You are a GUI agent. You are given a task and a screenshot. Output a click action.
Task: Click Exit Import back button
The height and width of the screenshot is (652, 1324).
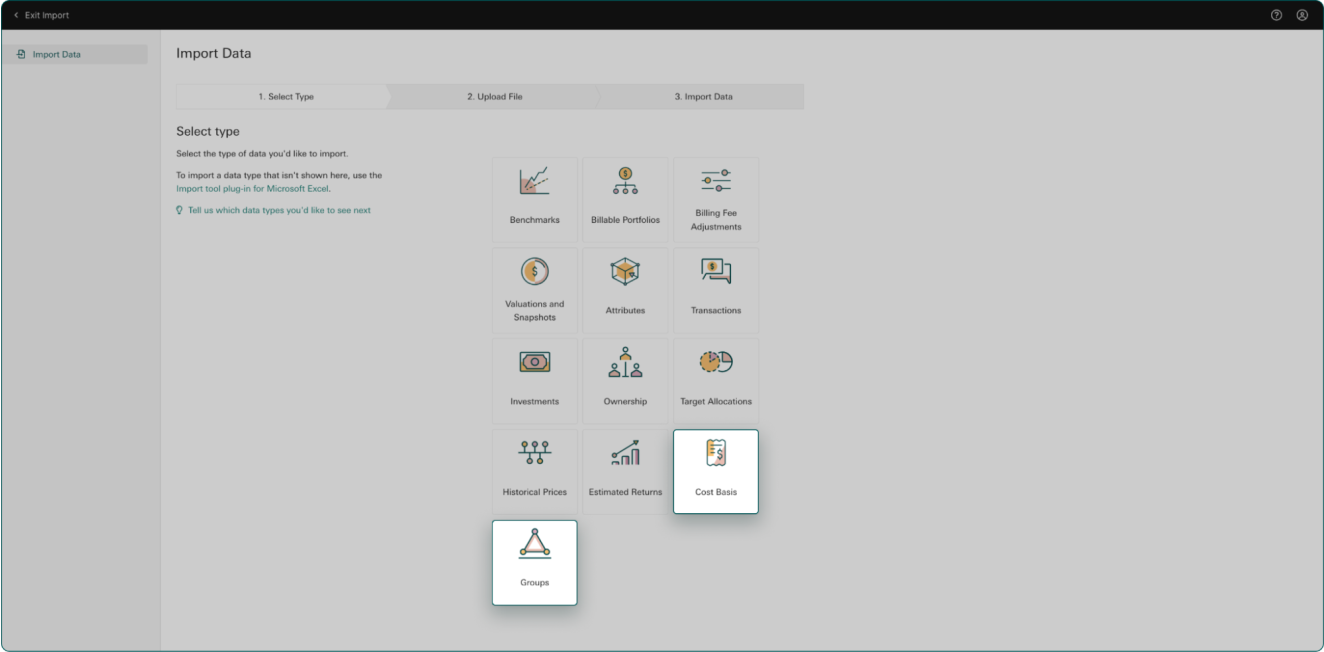(x=42, y=15)
